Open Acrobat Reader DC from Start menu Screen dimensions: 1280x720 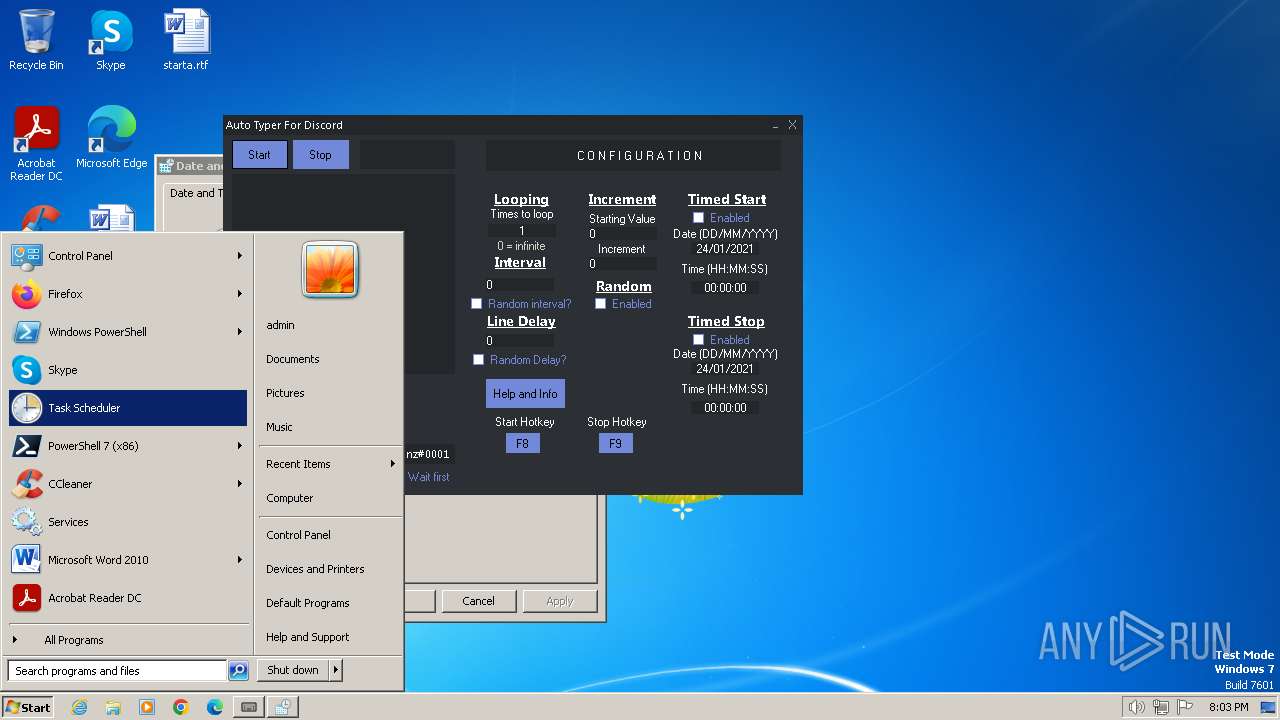pos(128,598)
